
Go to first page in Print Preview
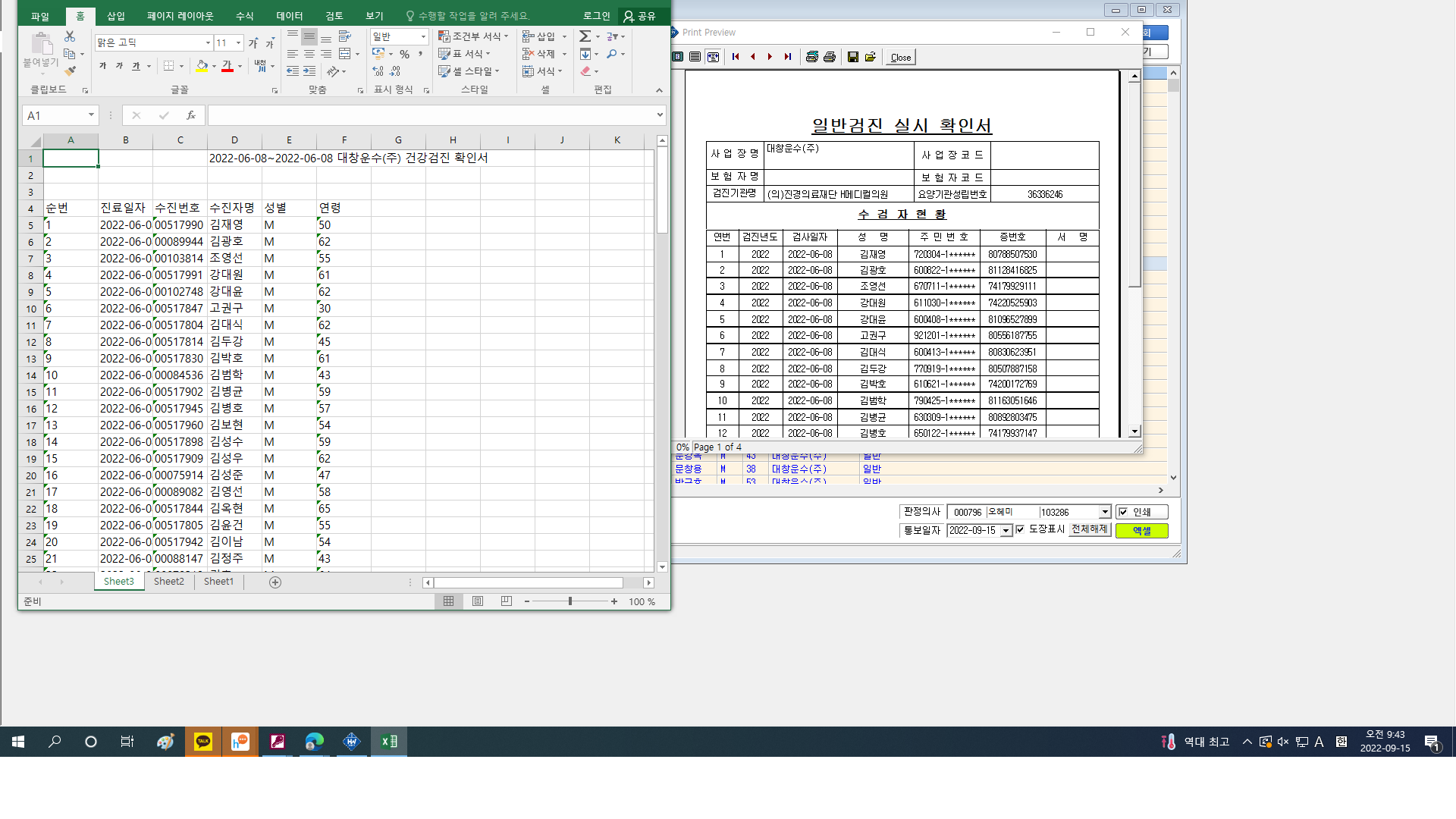tap(736, 57)
